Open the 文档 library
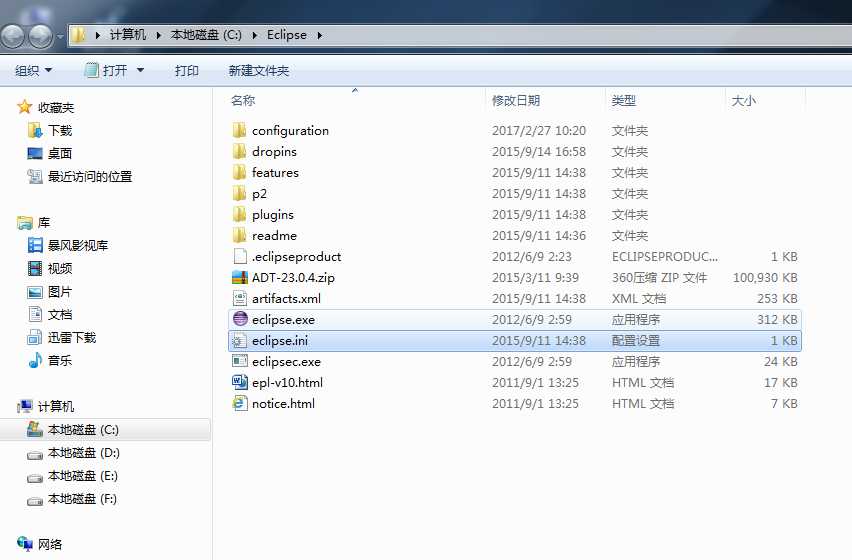 tap(60, 314)
